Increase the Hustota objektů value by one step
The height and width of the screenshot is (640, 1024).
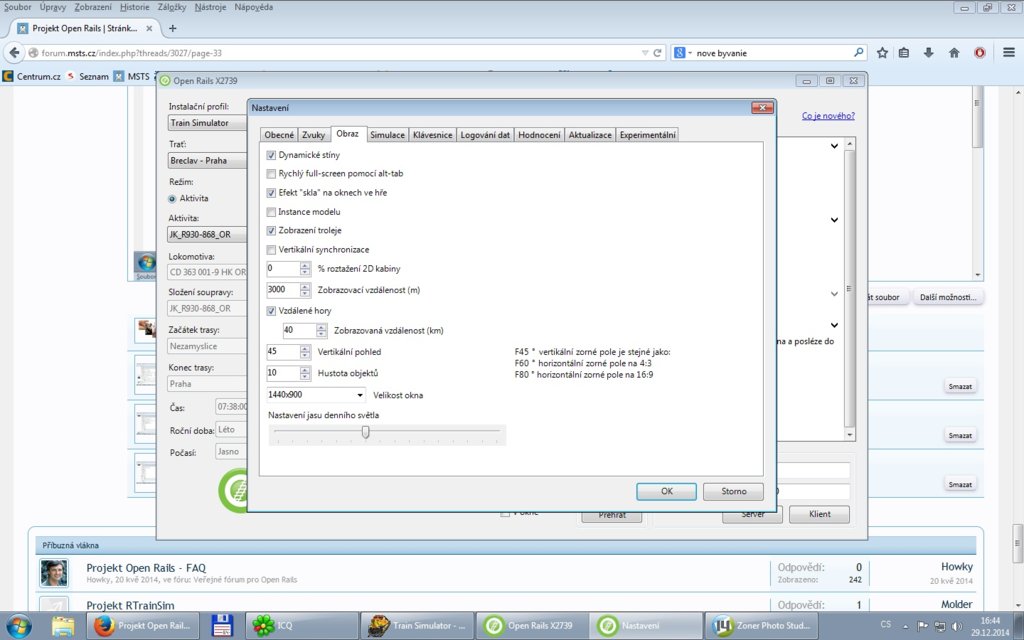305,369
